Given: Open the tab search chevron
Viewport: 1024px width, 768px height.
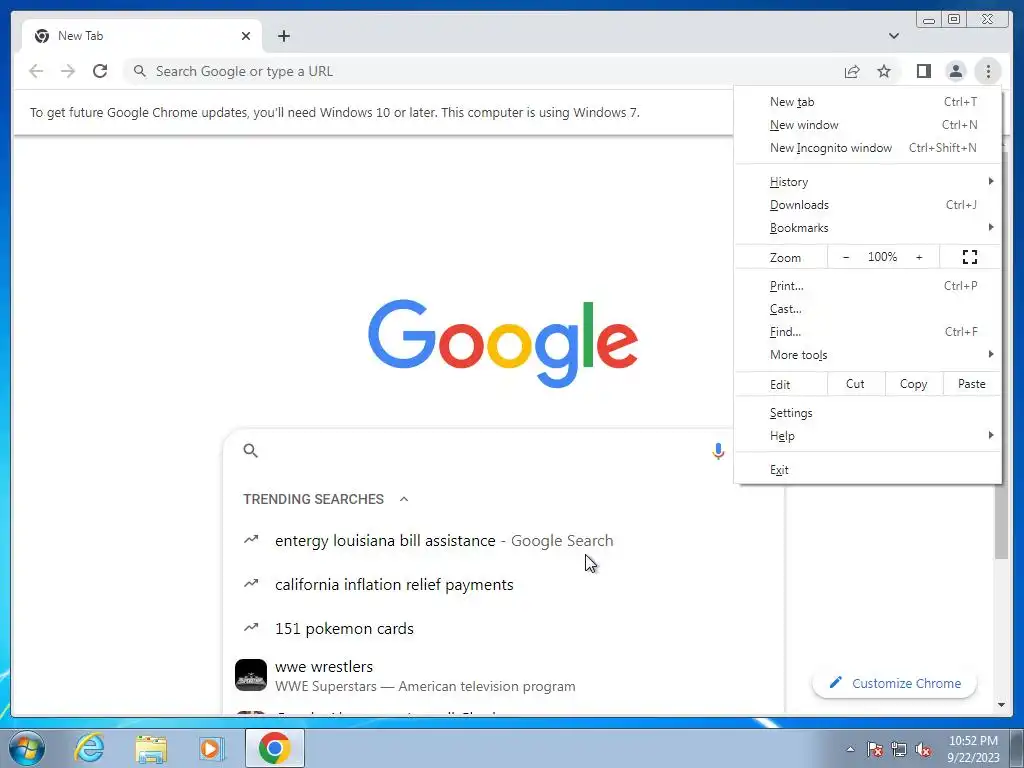Looking at the screenshot, I should 893,36.
